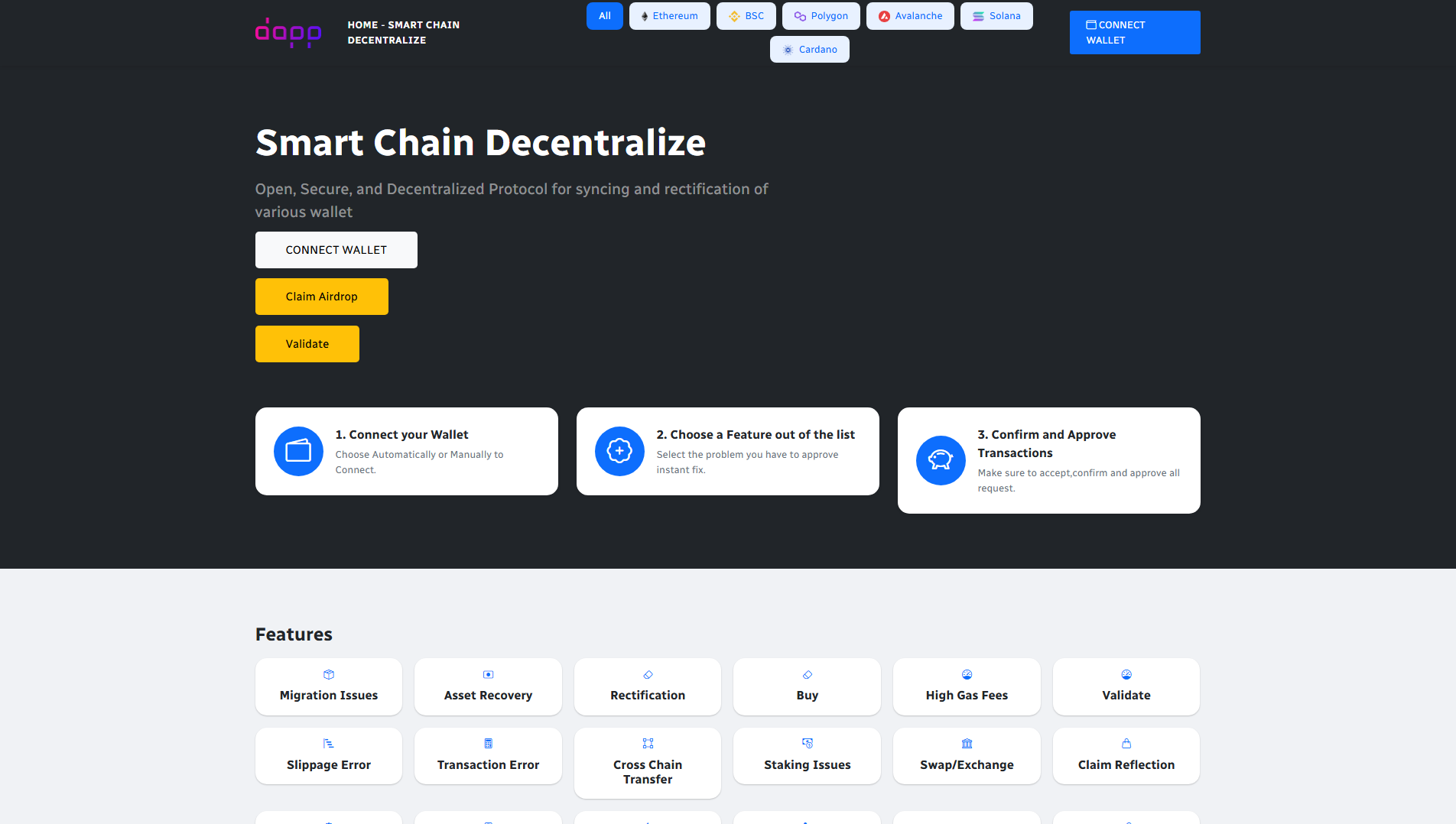Filter by Polygon chain
Image resolution: width=1456 pixels, height=824 pixels.
pyautogui.click(x=821, y=16)
